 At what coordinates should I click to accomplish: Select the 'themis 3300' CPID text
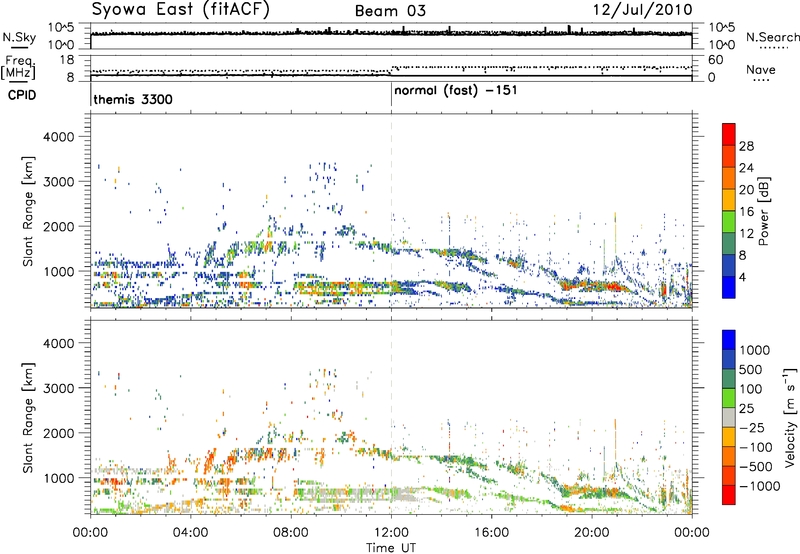pyautogui.click(x=133, y=99)
